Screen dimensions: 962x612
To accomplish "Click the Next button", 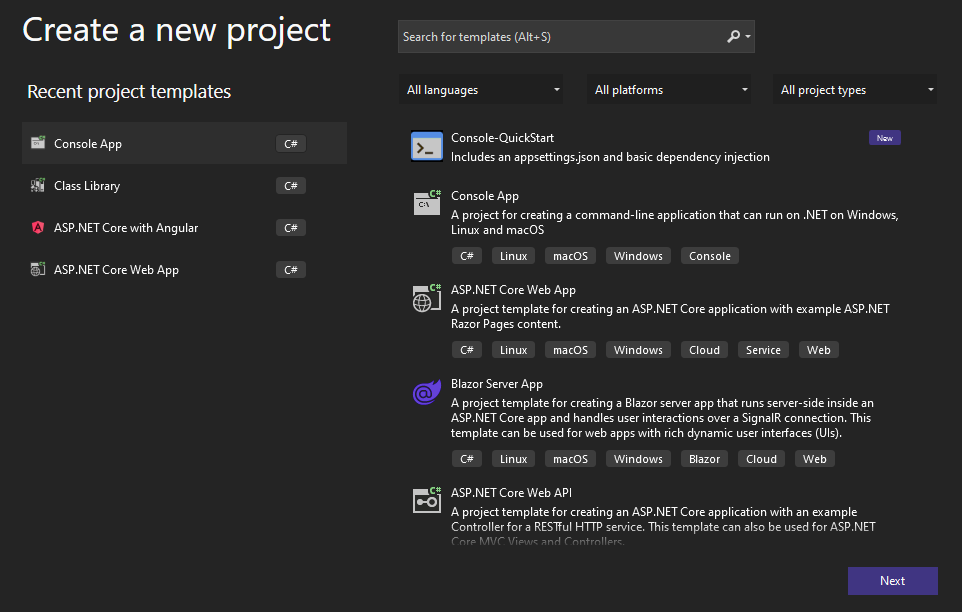I will (893, 581).
